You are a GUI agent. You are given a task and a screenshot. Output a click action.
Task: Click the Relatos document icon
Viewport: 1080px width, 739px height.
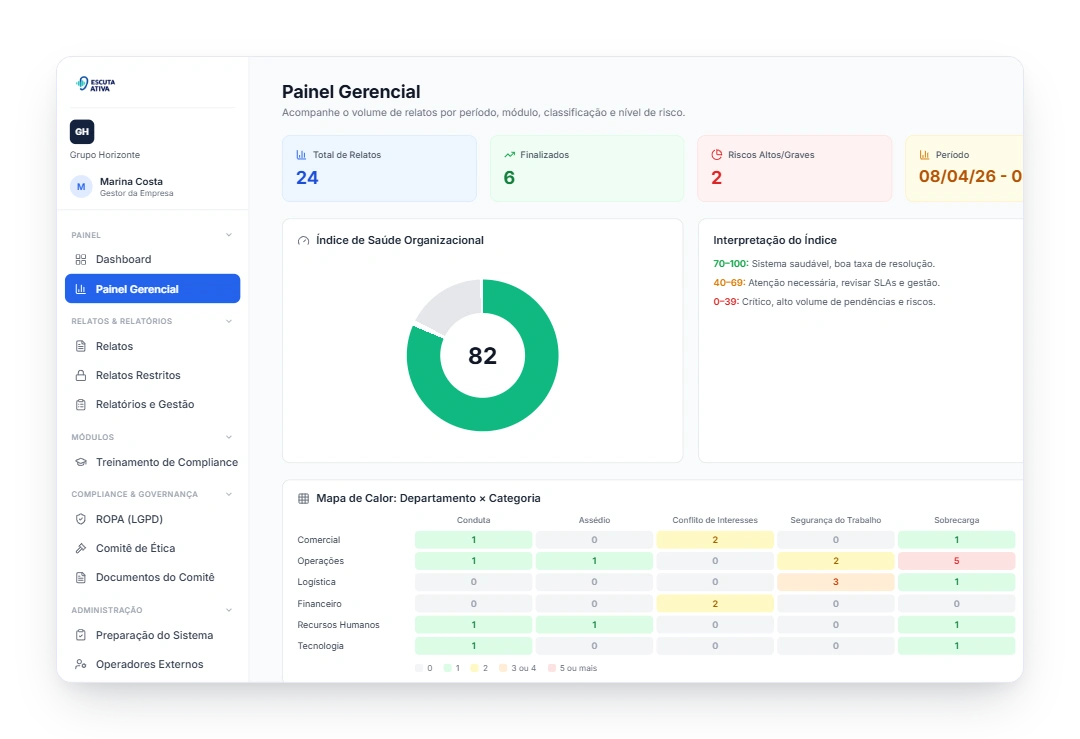81,346
